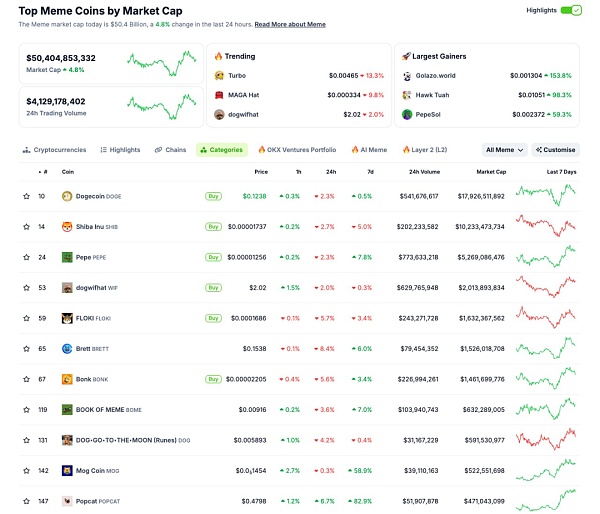Open the AI Meme tab

(368, 150)
